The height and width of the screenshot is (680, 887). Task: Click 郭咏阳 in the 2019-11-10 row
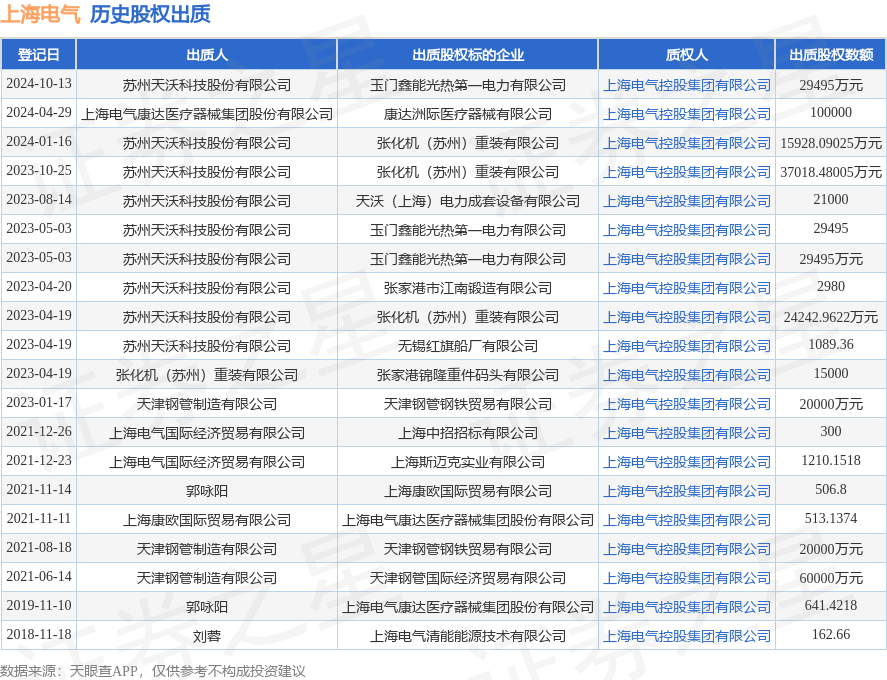[206, 607]
